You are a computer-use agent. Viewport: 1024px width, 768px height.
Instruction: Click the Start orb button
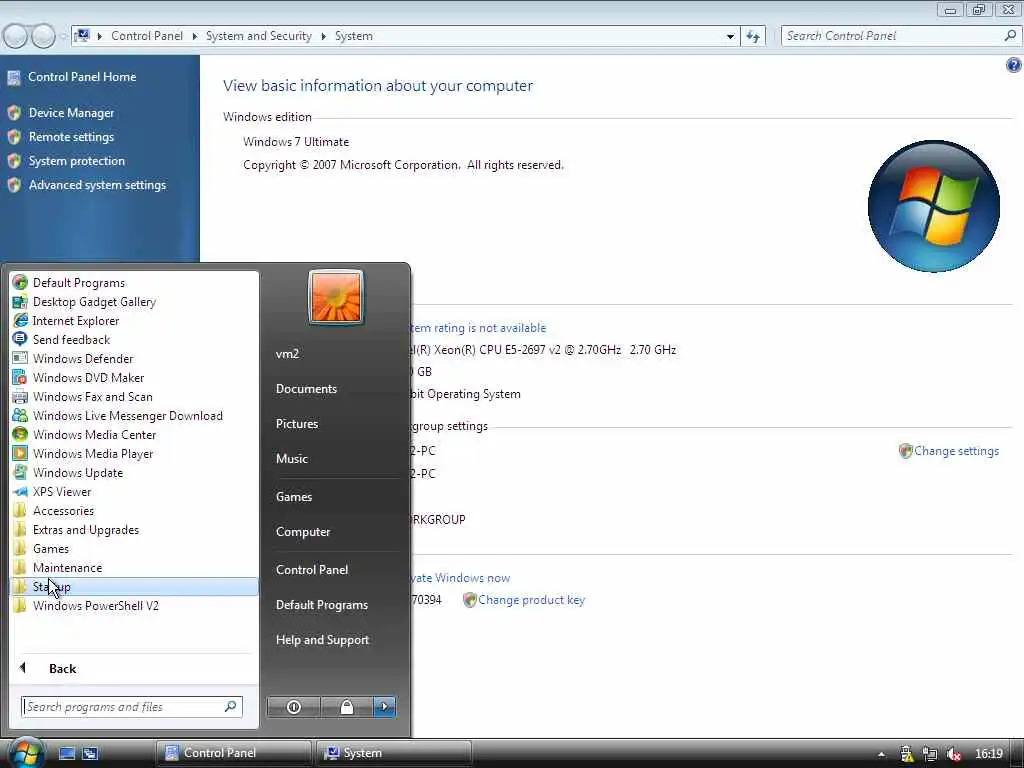coord(25,753)
